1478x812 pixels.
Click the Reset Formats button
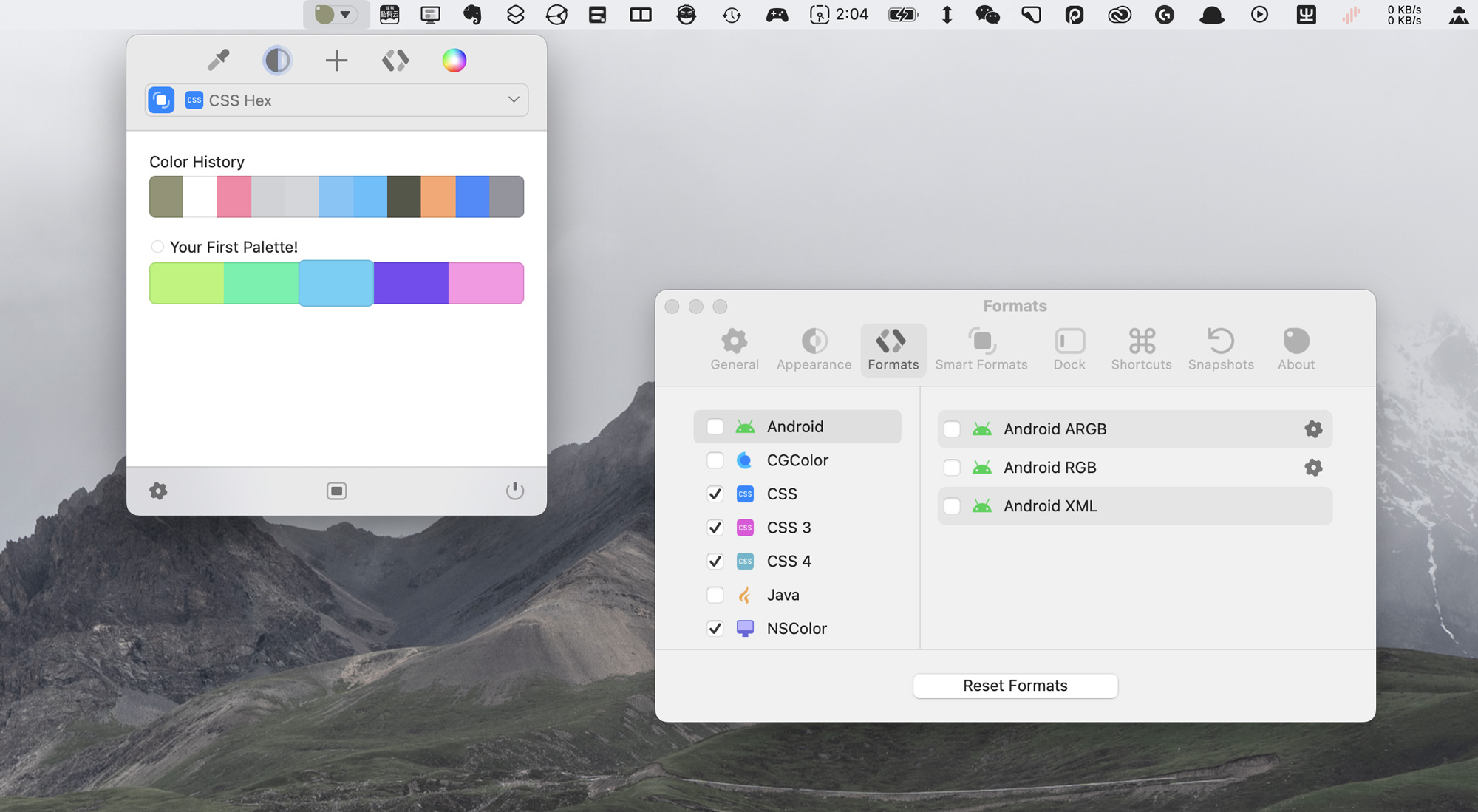point(1015,686)
